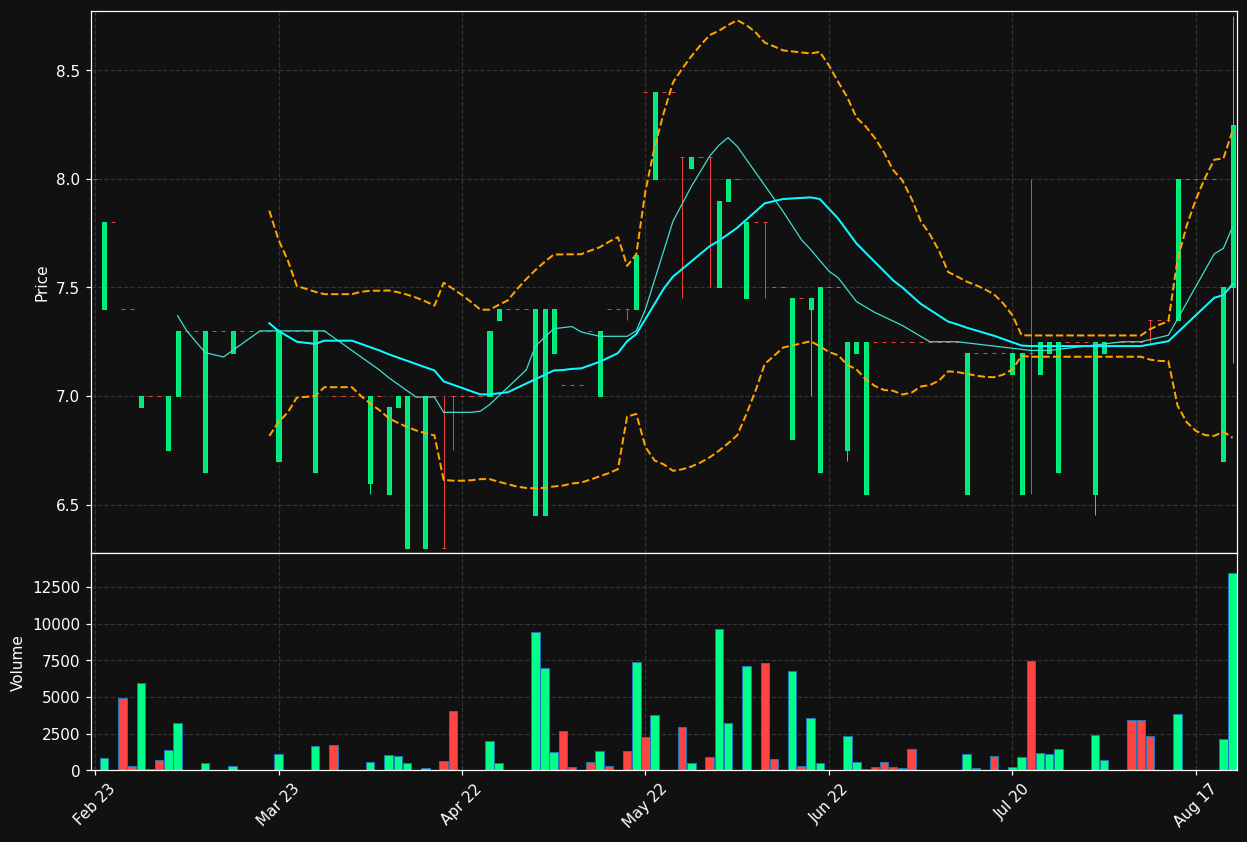Click the 7.5 price axis label
The height and width of the screenshot is (842, 1247).
pyautogui.click(x=69, y=288)
